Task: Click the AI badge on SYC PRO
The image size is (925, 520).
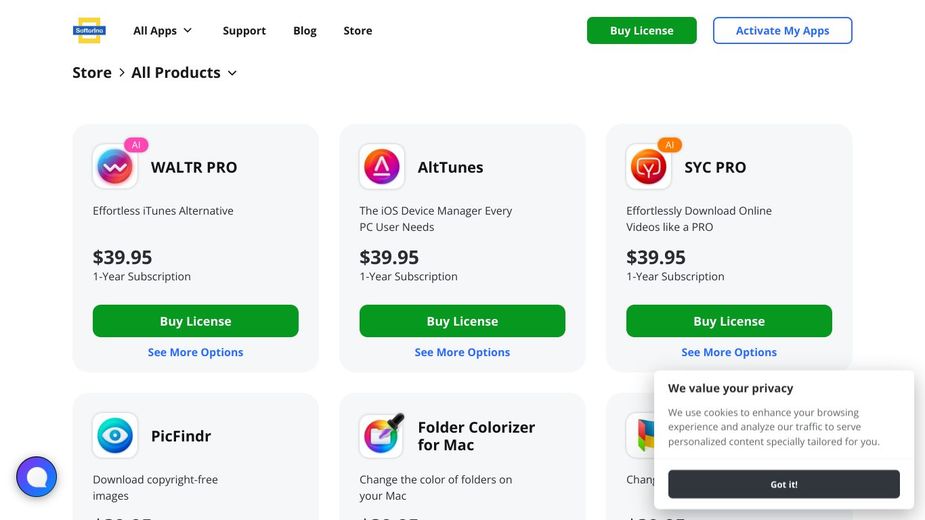Action: coord(670,145)
